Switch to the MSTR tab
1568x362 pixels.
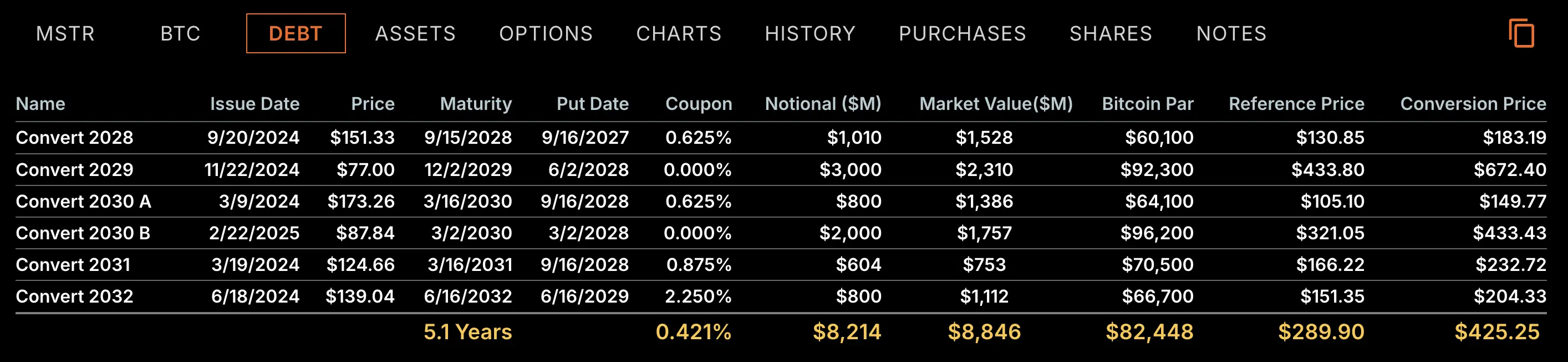click(x=66, y=33)
